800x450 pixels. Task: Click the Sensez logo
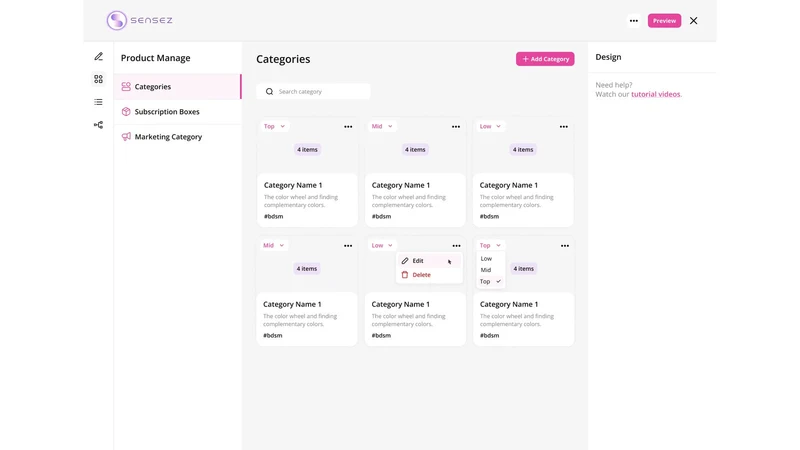(x=139, y=20)
